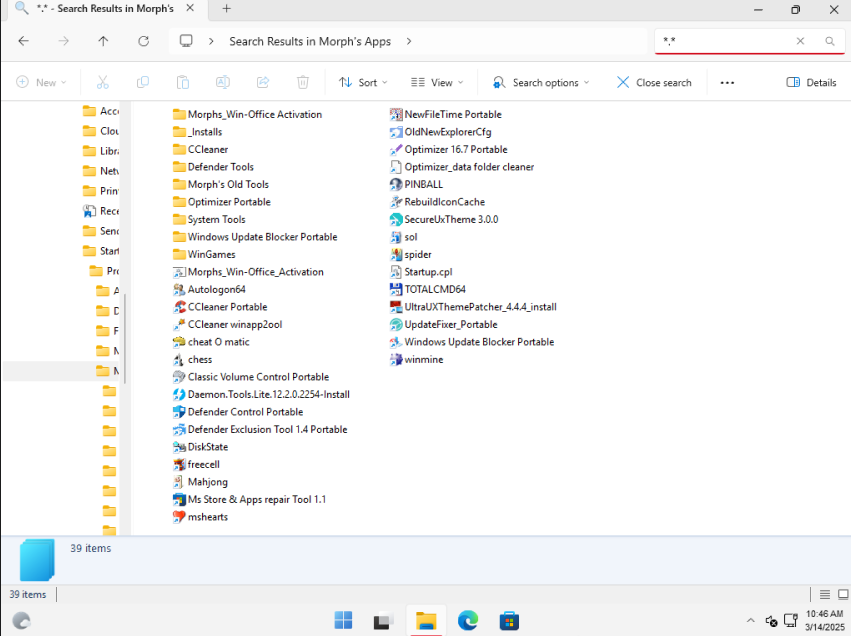Expand the address bar chevron after Morph's Apps

[x=409, y=41]
